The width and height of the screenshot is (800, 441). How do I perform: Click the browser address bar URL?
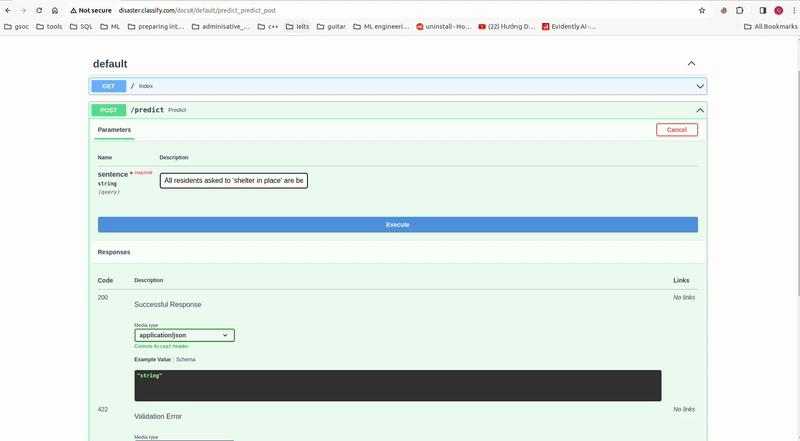coord(197,10)
